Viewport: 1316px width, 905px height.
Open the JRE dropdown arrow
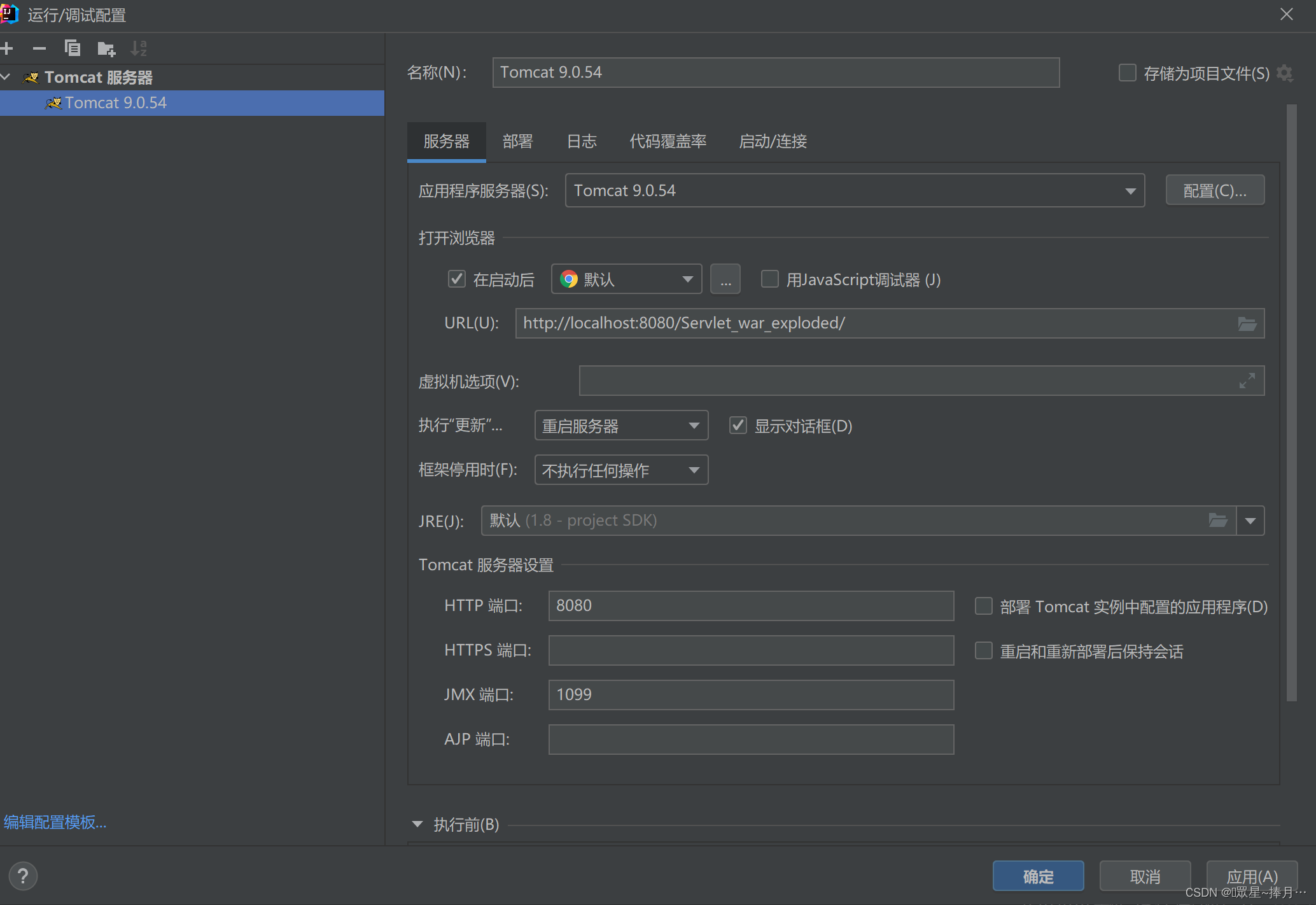pos(1250,521)
